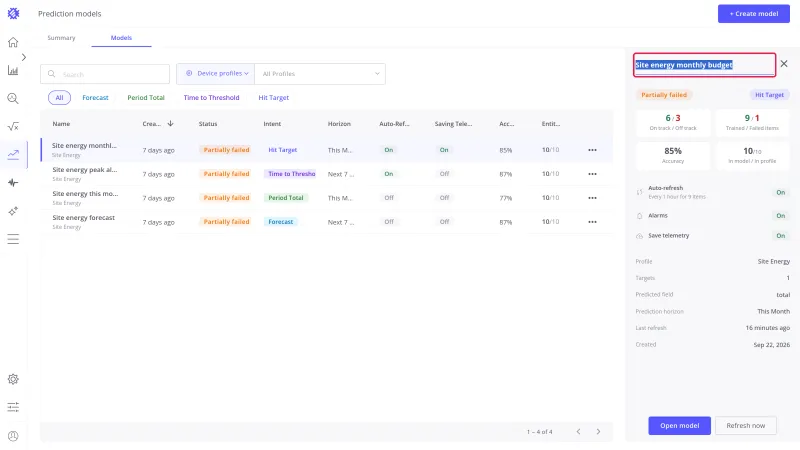800x450 pixels.
Task: Open more actions for Site energy monthly row
Action: [x=592, y=150]
